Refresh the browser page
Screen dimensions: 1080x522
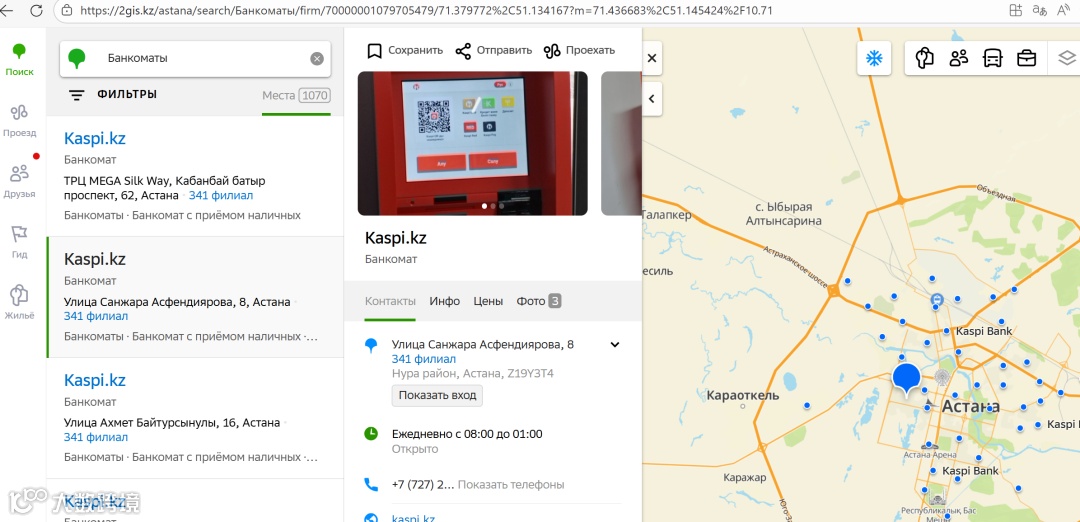37,10
